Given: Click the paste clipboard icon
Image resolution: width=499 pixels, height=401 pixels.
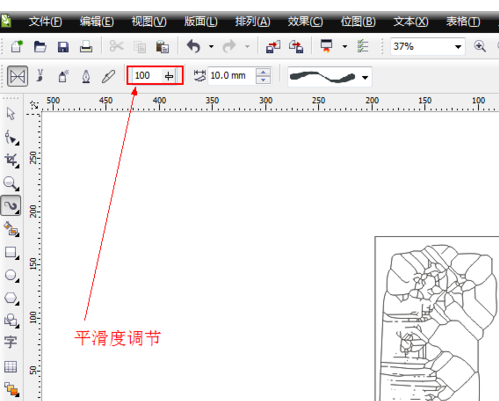Looking at the screenshot, I should 162,47.
